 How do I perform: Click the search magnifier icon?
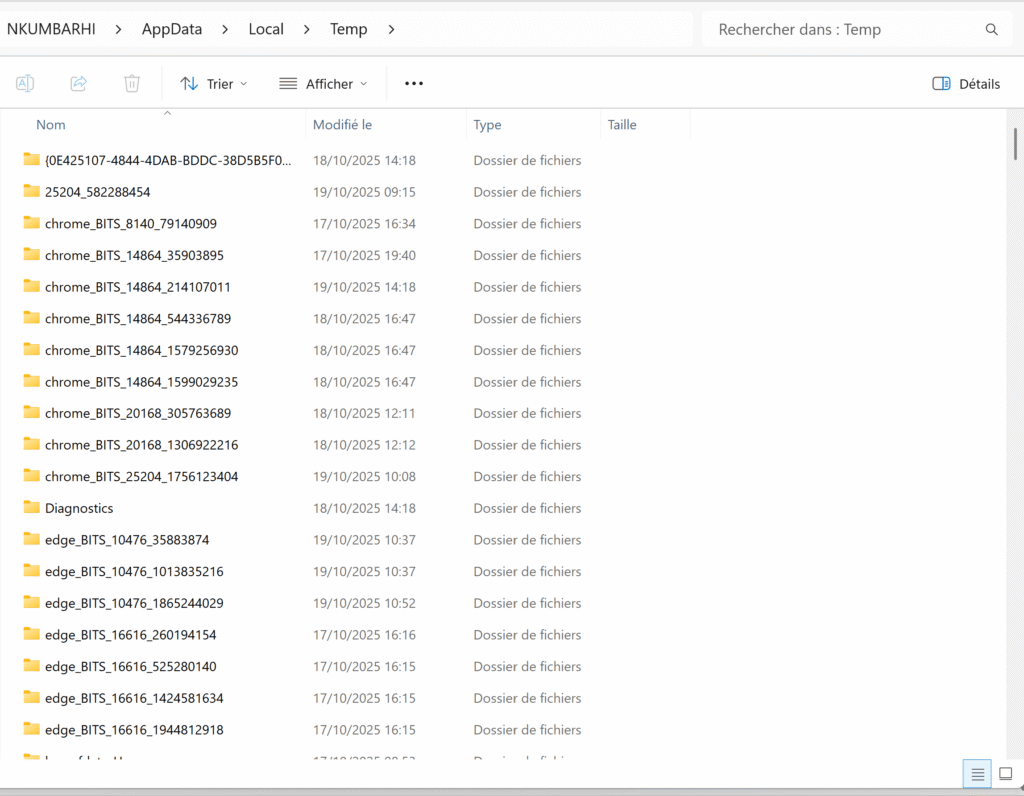click(x=992, y=30)
